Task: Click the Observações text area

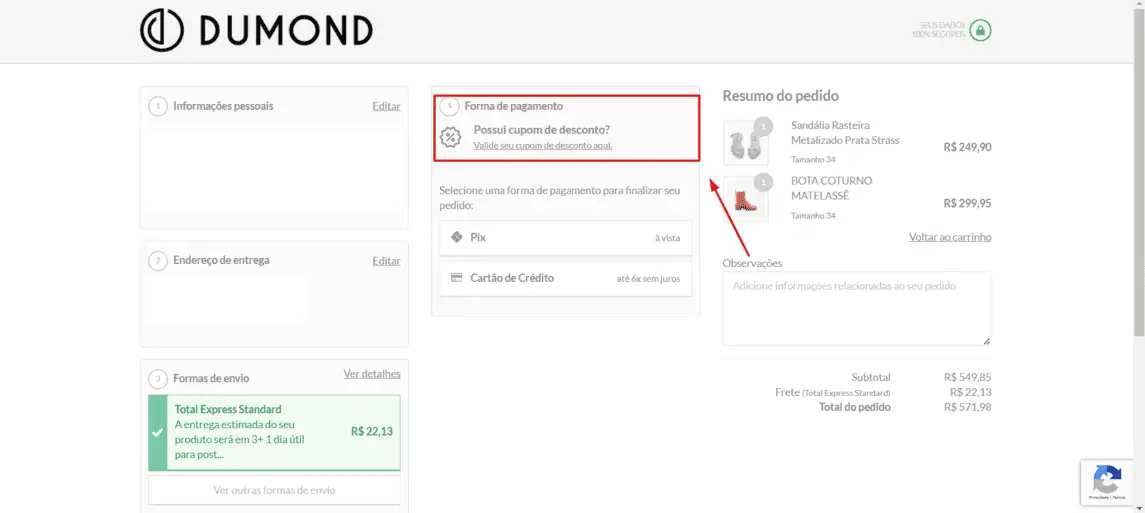Action: click(857, 309)
